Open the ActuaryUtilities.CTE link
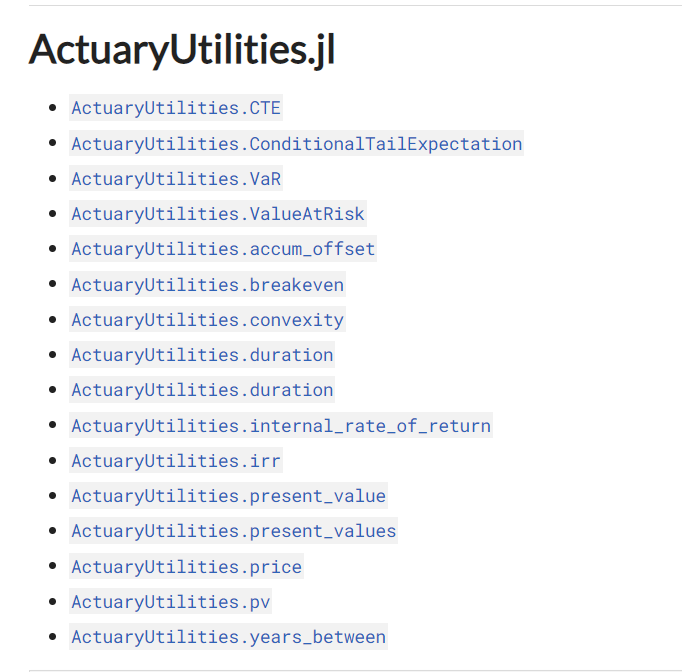682x672 pixels. pos(176,108)
